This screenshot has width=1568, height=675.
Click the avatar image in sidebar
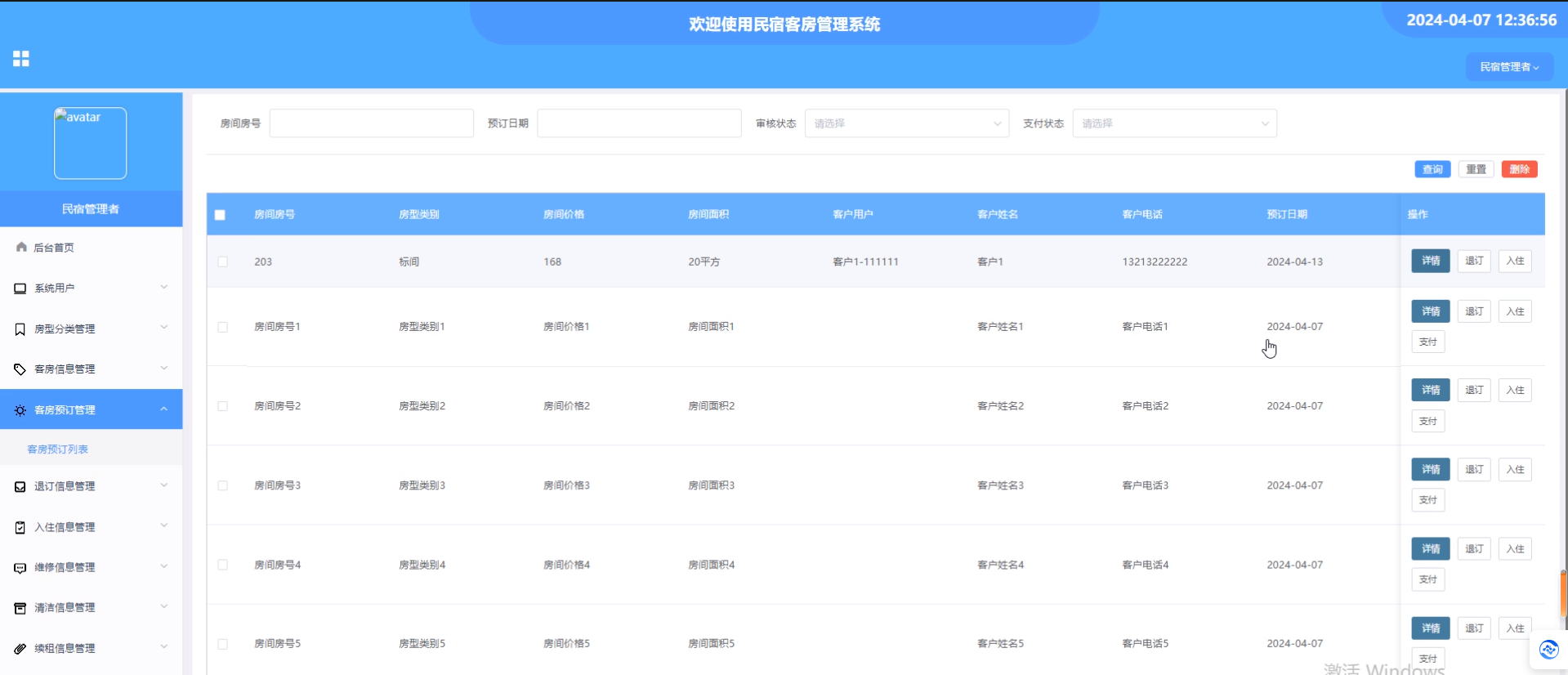click(90, 143)
